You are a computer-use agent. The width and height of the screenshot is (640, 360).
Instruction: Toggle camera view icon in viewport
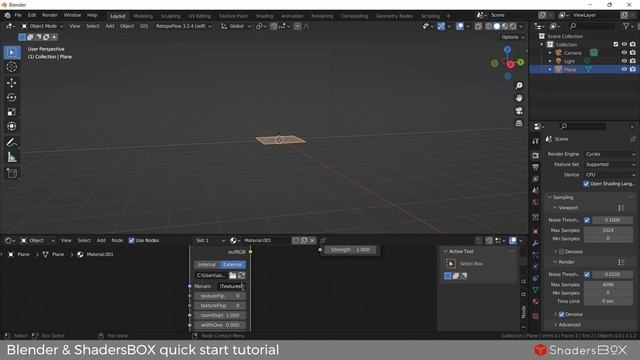coord(519,111)
